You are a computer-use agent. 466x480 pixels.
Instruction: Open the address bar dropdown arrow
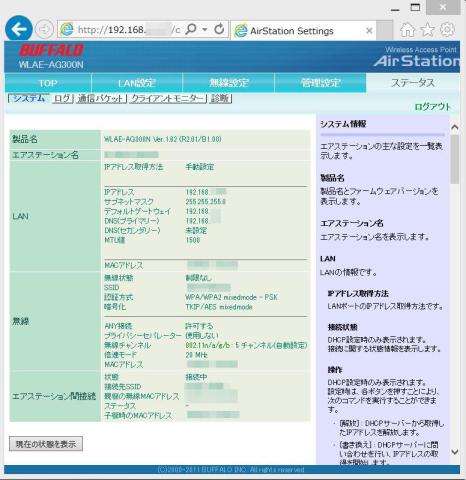205,30
